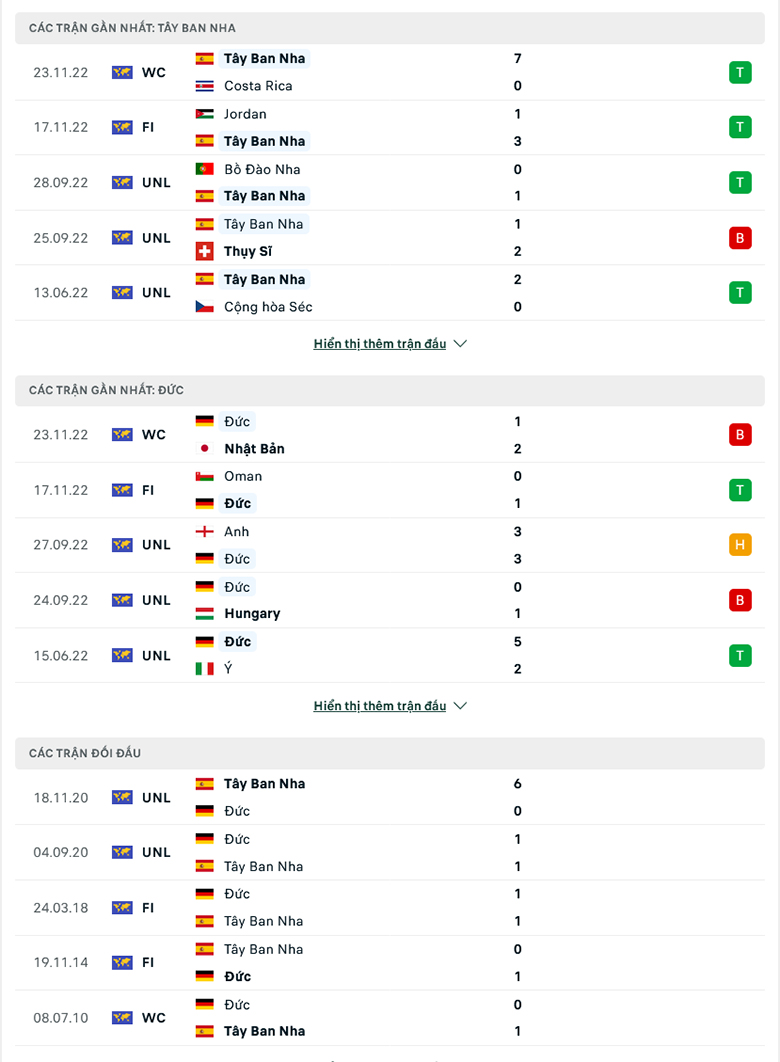Click the green T badge for Spain vs Costa Rica

(x=740, y=72)
